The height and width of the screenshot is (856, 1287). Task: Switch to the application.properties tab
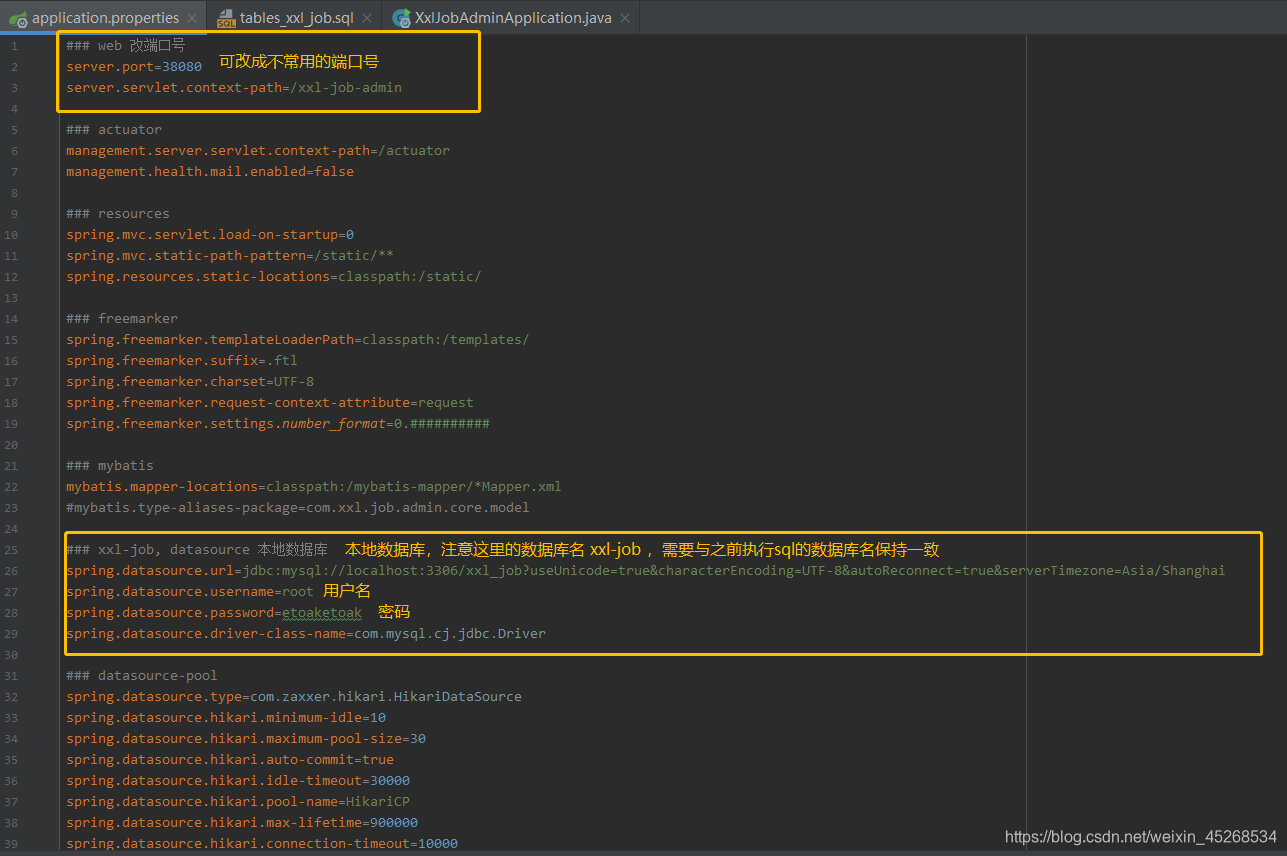(x=105, y=18)
